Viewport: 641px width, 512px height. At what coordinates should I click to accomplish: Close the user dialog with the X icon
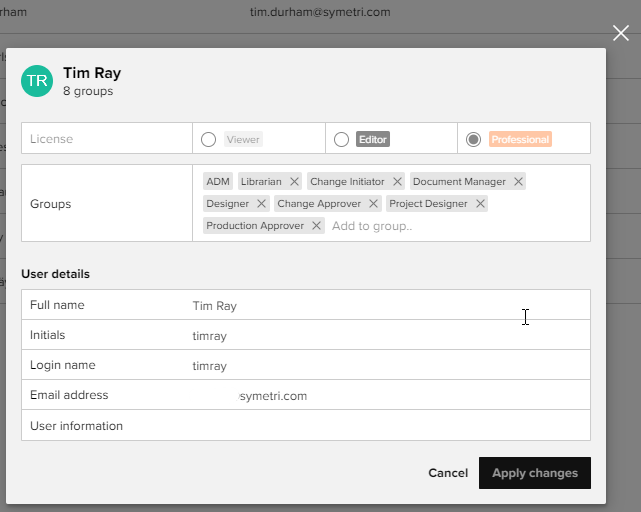621,33
